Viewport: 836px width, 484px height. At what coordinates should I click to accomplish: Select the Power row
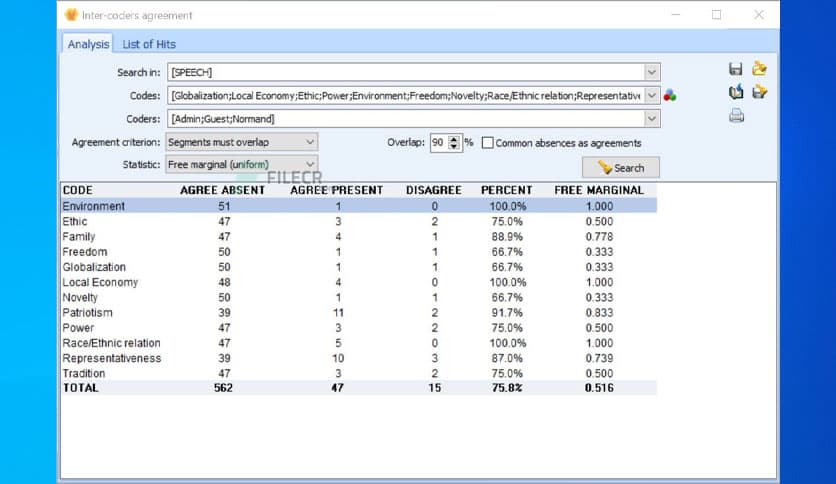coord(359,328)
